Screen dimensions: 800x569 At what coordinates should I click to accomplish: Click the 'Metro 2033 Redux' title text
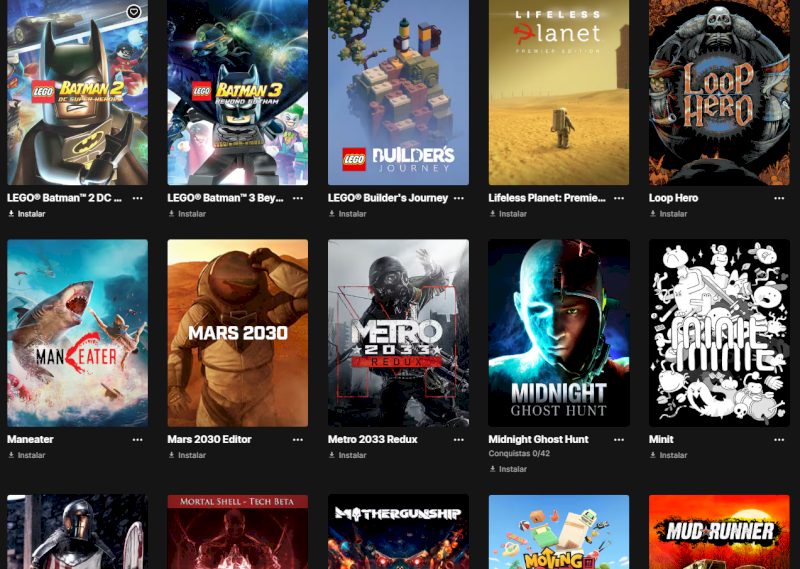tap(372, 439)
